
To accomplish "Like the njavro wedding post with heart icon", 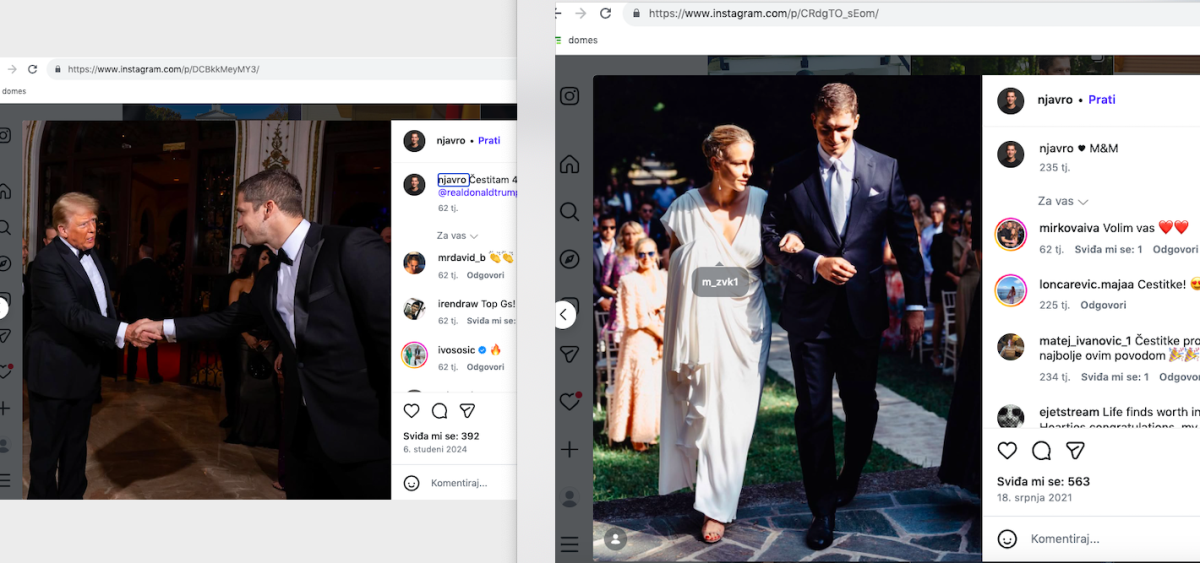I will coord(1008,450).
